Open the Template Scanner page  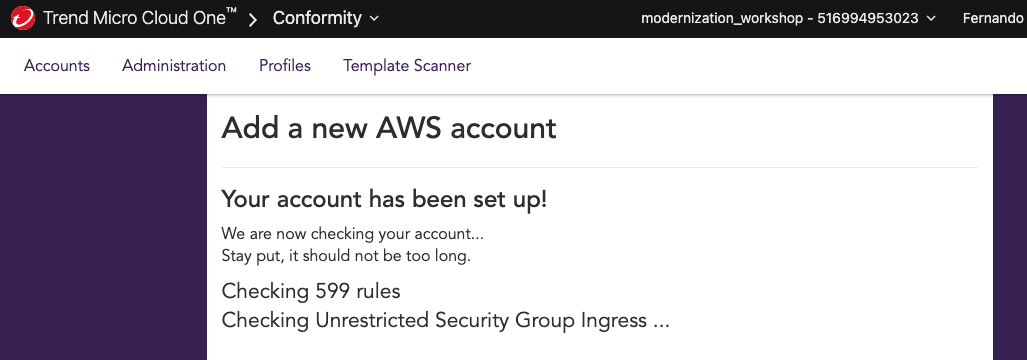407,65
